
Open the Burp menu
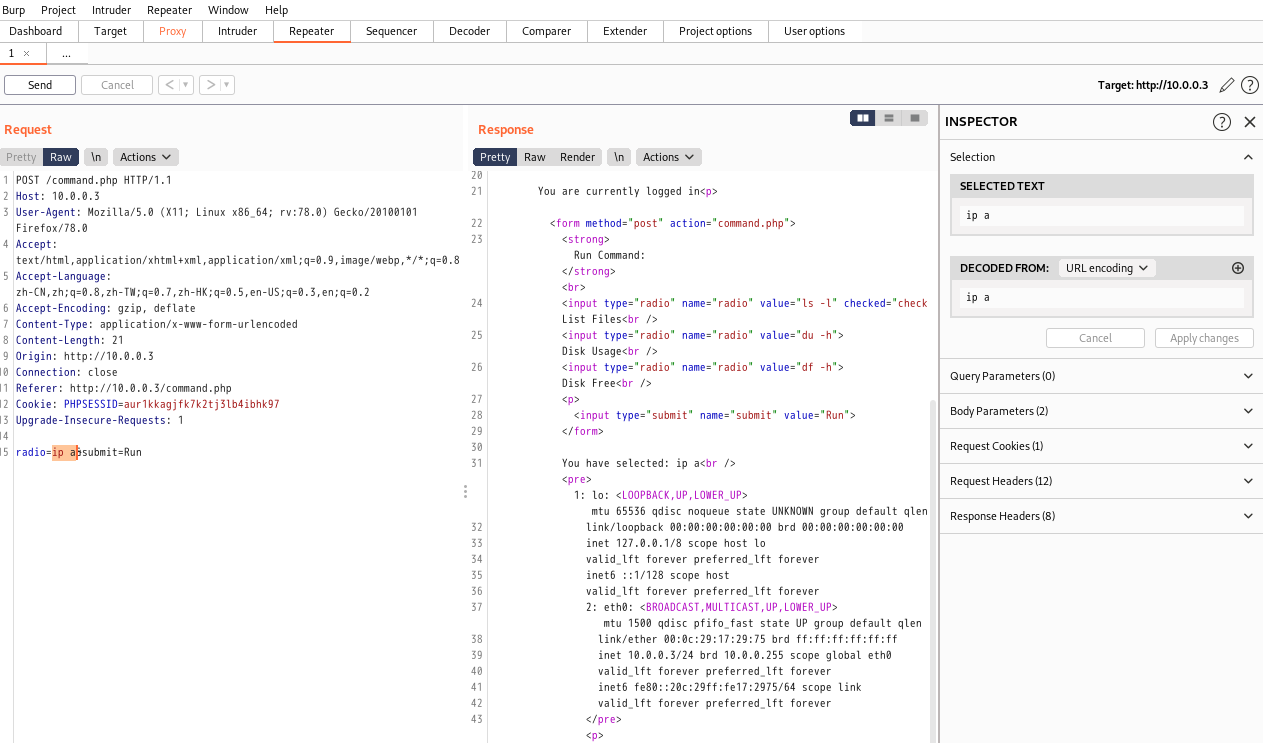(x=14, y=10)
